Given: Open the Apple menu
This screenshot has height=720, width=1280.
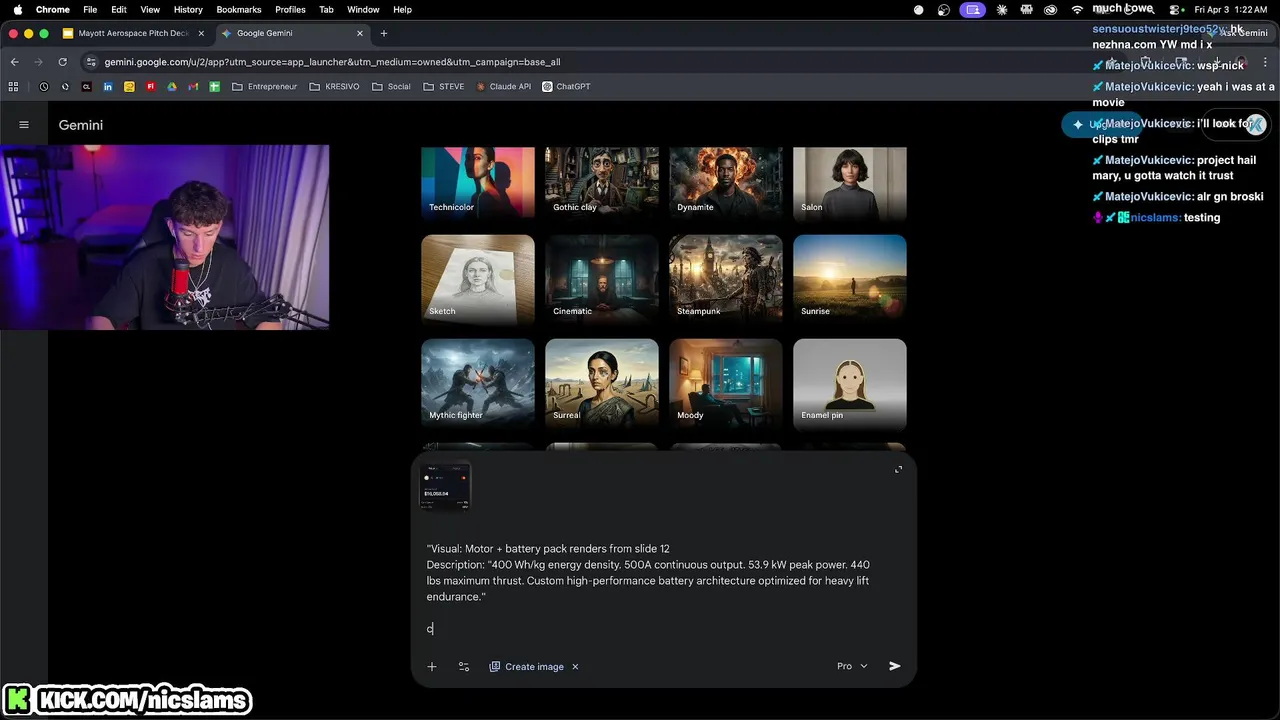Looking at the screenshot, I should [x=17, y=9].
